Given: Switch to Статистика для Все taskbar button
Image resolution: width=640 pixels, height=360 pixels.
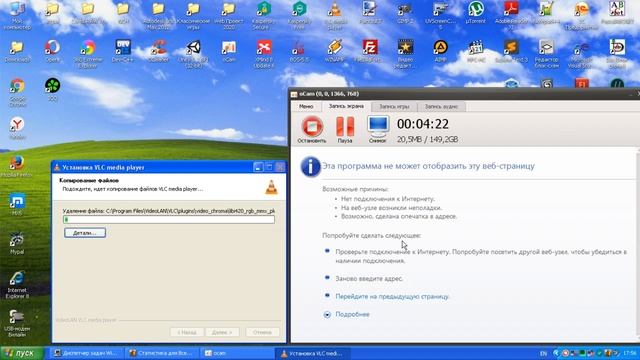Looking at the screenshot, I should [x=161, y=353].
